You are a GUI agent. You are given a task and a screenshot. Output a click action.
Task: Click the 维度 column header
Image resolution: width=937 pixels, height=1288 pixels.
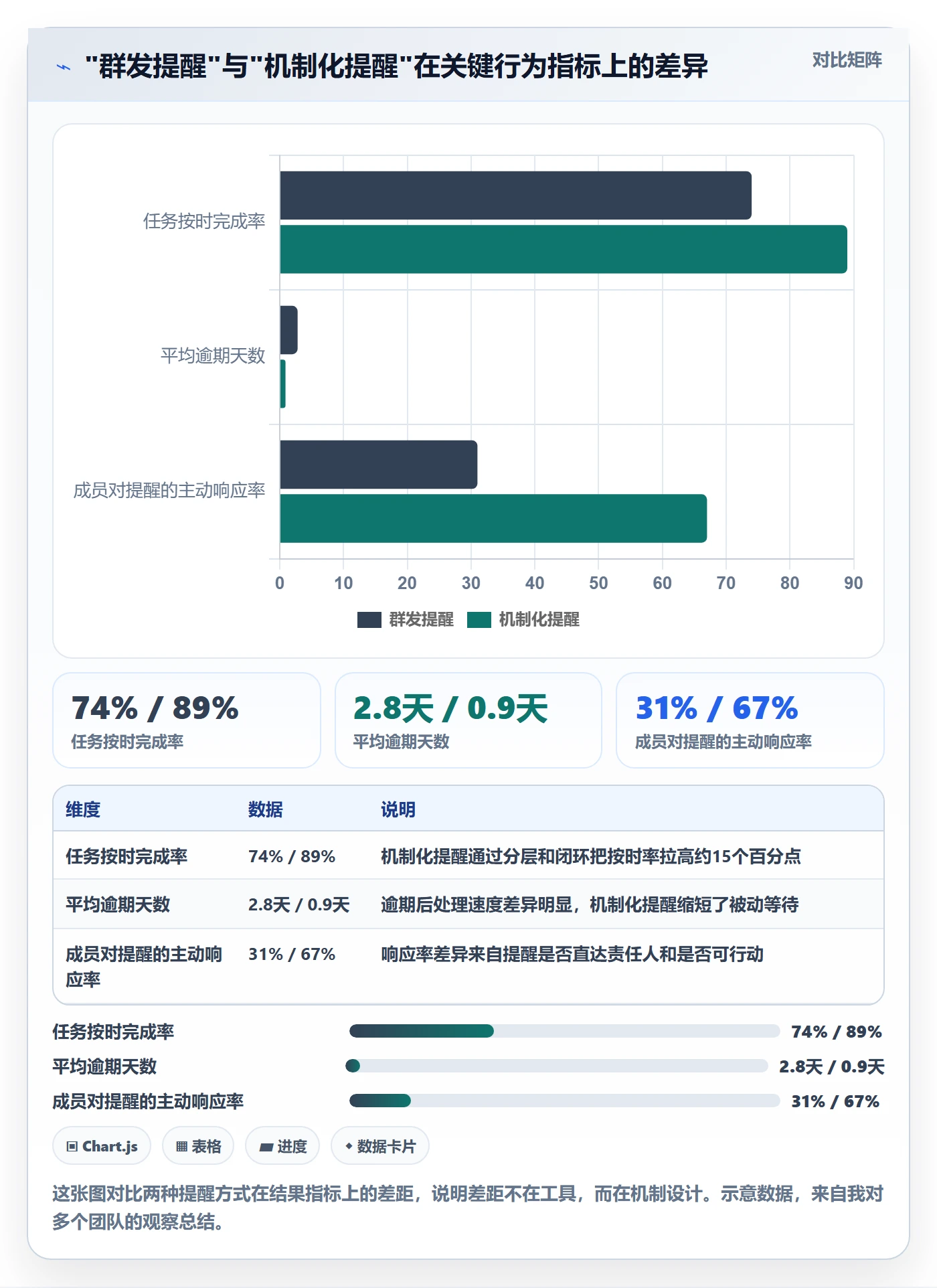83,809
